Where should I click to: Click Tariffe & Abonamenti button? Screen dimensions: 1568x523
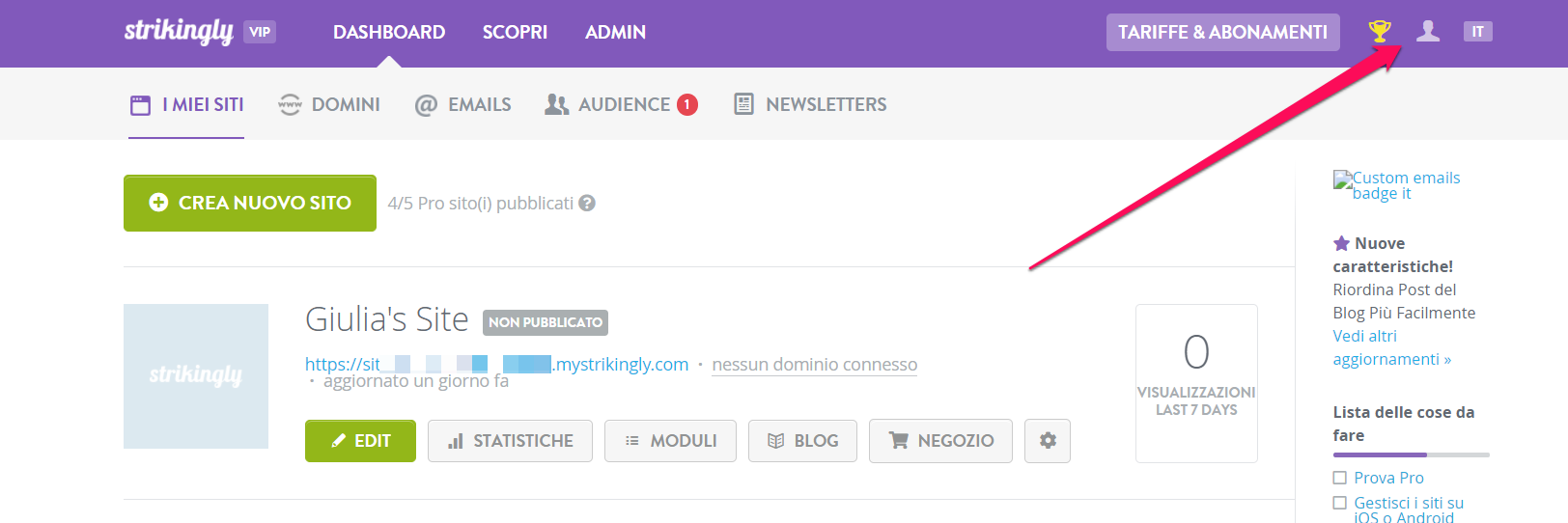pyautogui.click(x=1222, y=32)
